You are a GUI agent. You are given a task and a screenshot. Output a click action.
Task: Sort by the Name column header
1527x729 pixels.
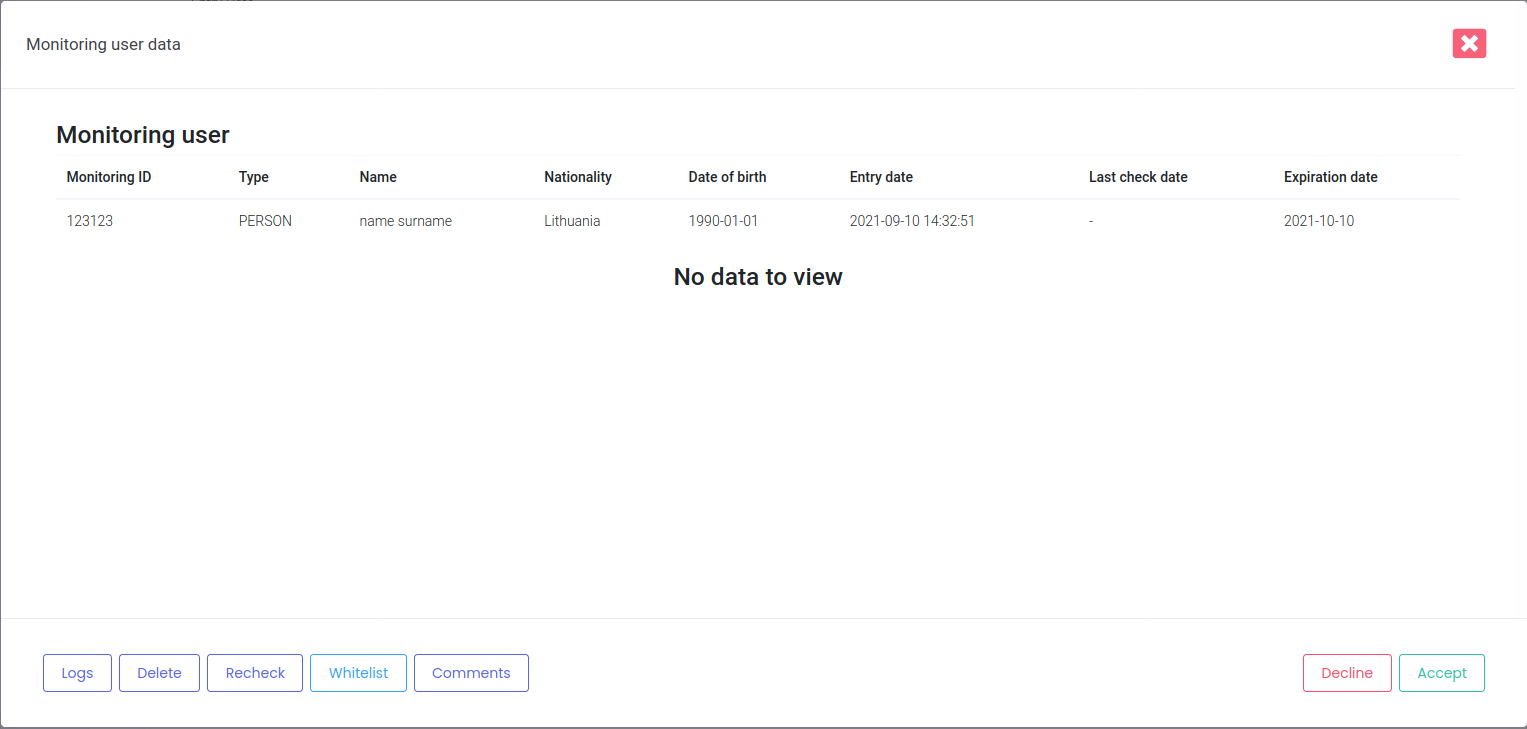(x=378, y=177)
